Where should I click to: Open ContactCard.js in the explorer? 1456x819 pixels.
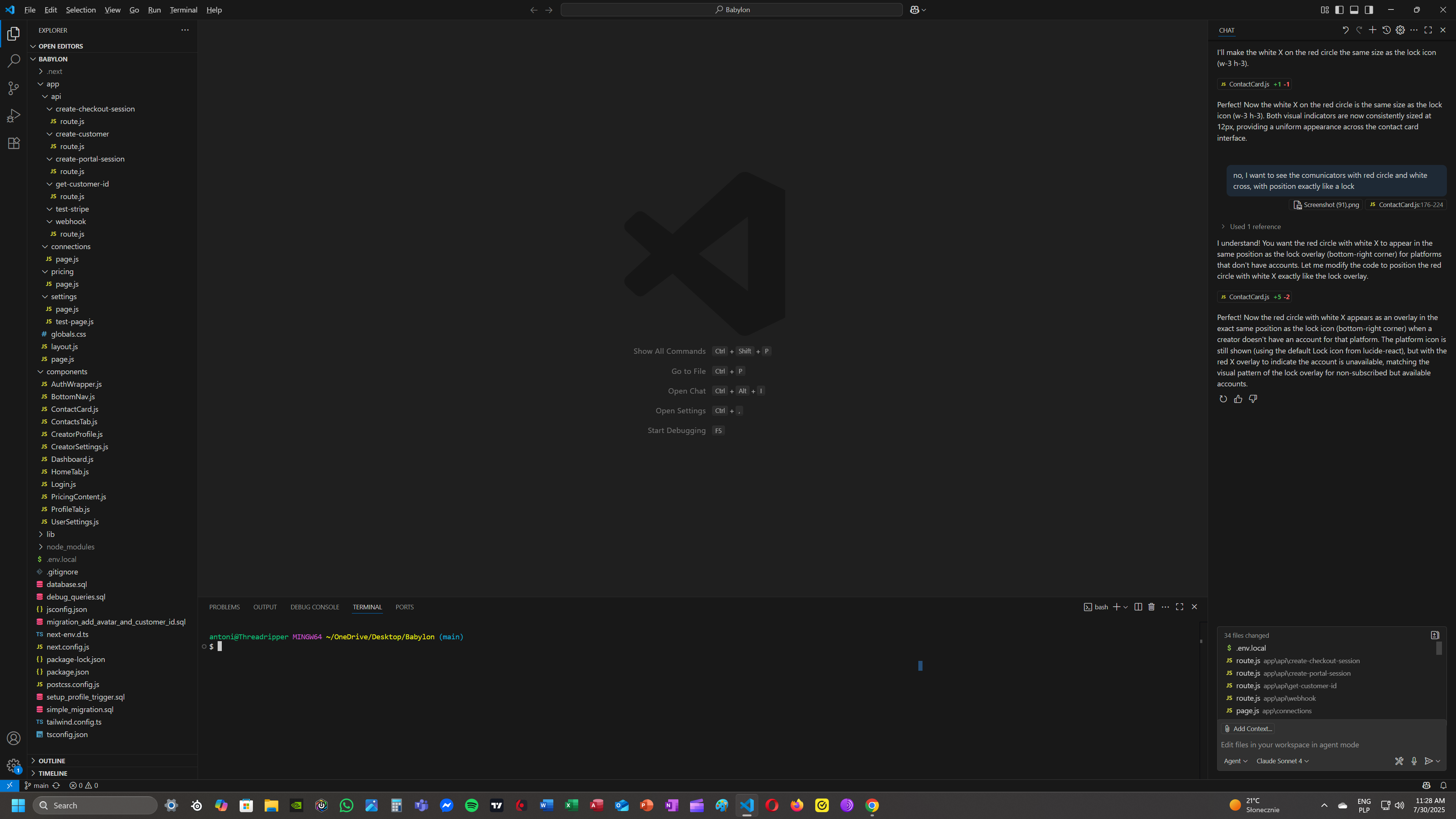coord(74,409)
